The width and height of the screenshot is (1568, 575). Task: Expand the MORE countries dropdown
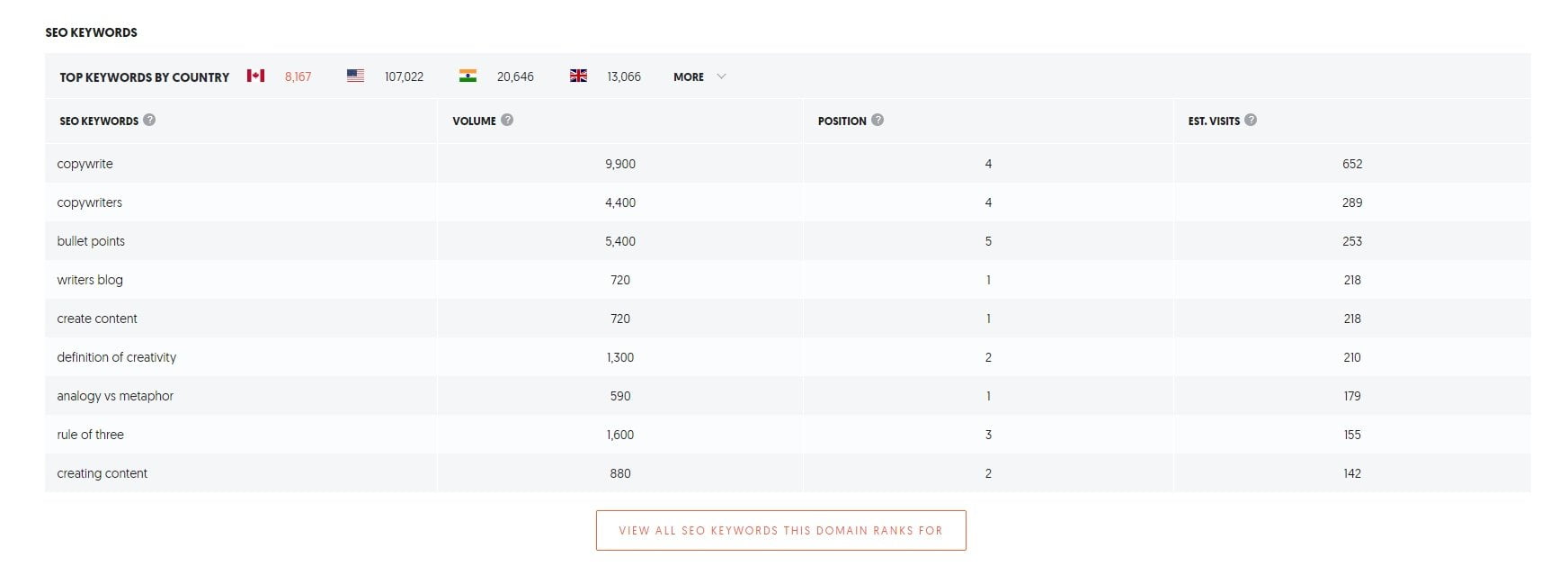click(699, 76)
